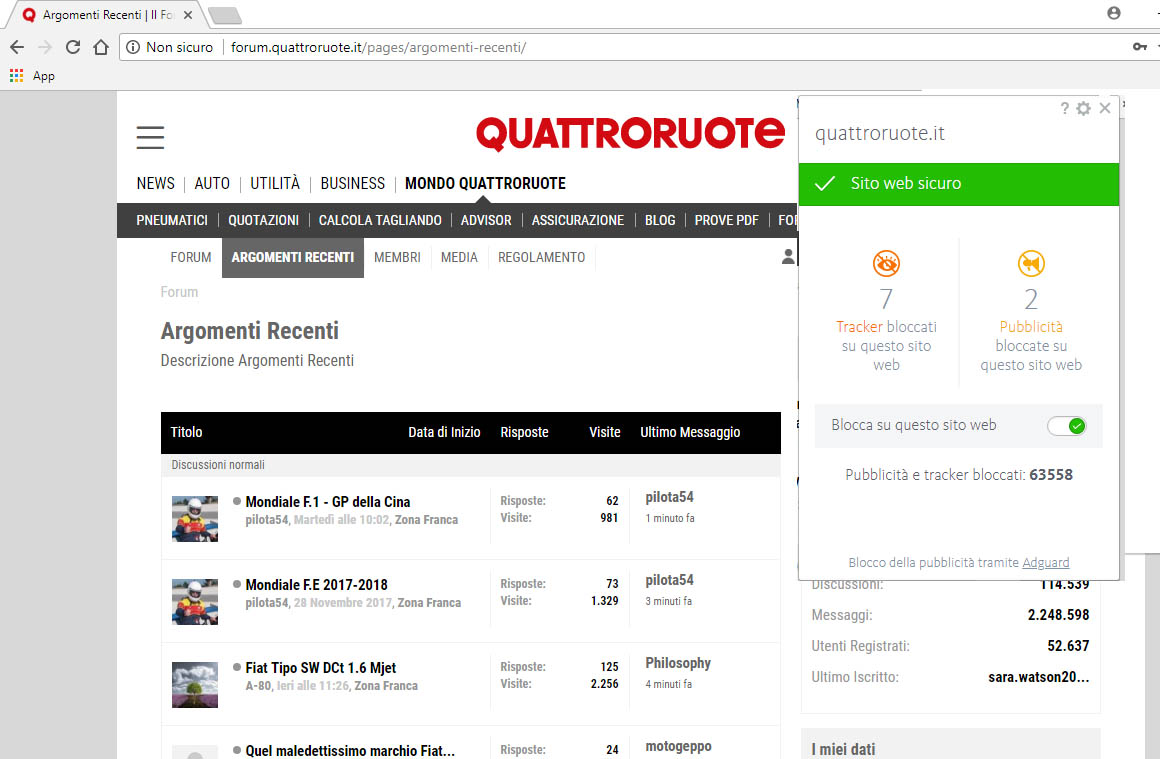Image resolution: width=1160 pixels, height=759 pixels.
Task: Open the REGOLAMENTO tab
Action: tap(542, 257)
